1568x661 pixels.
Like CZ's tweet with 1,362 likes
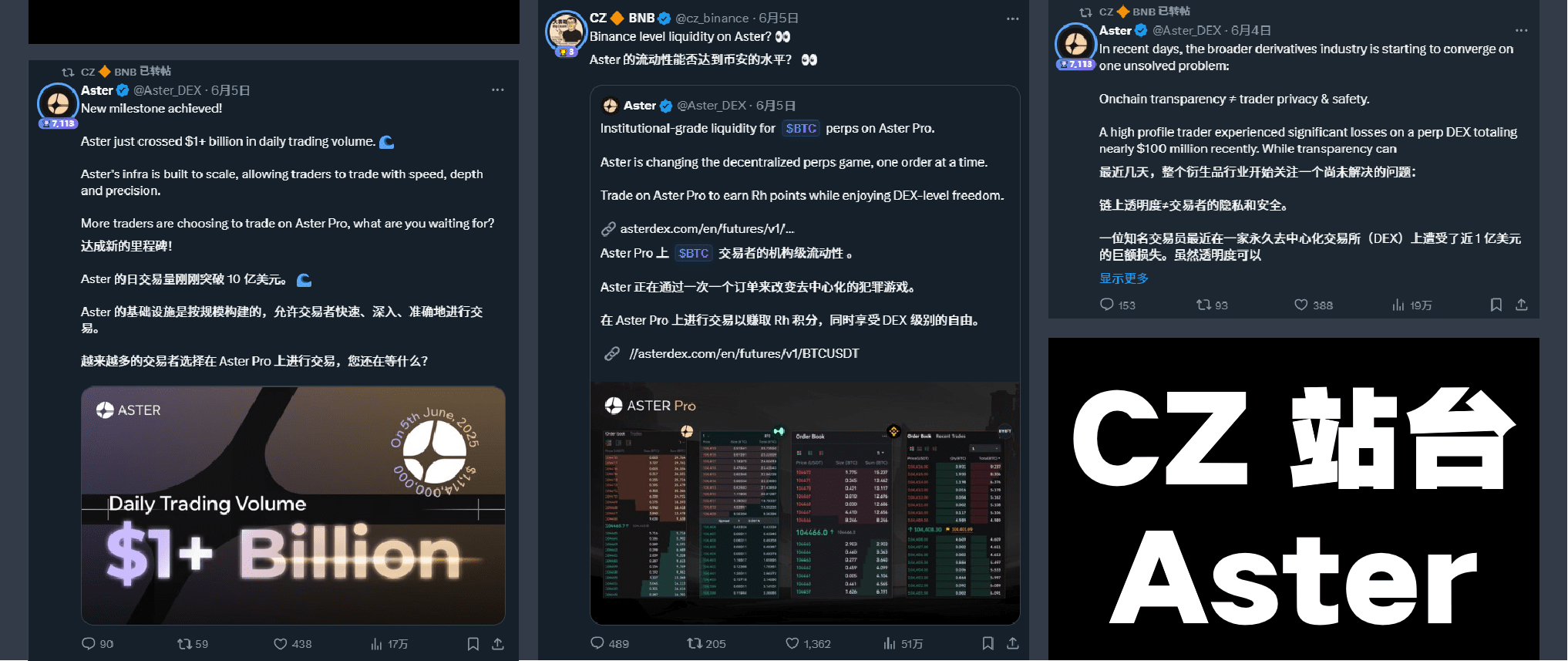pyautogui.click(x=808, y=643)
